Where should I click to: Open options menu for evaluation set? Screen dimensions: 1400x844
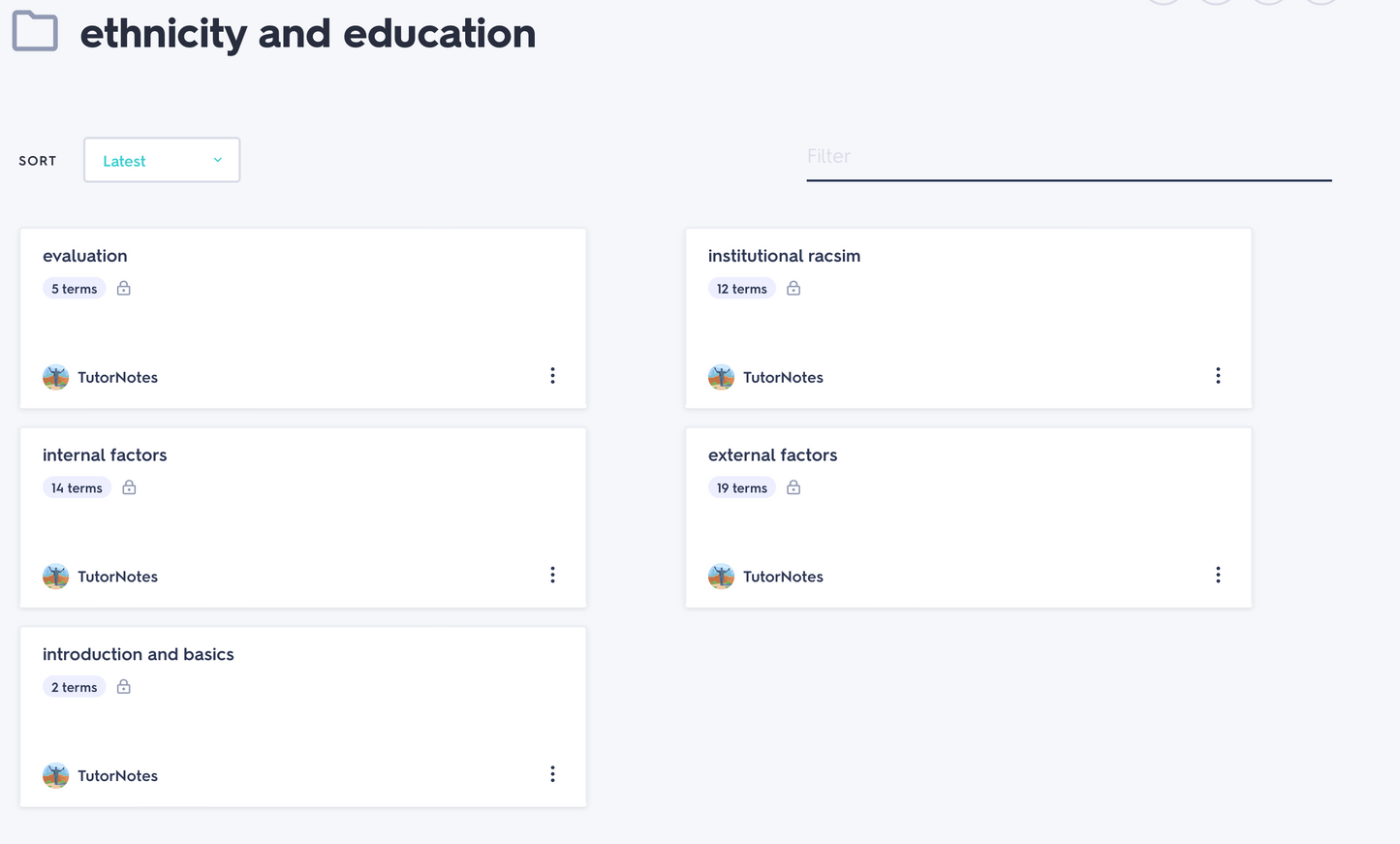point(552,376)
